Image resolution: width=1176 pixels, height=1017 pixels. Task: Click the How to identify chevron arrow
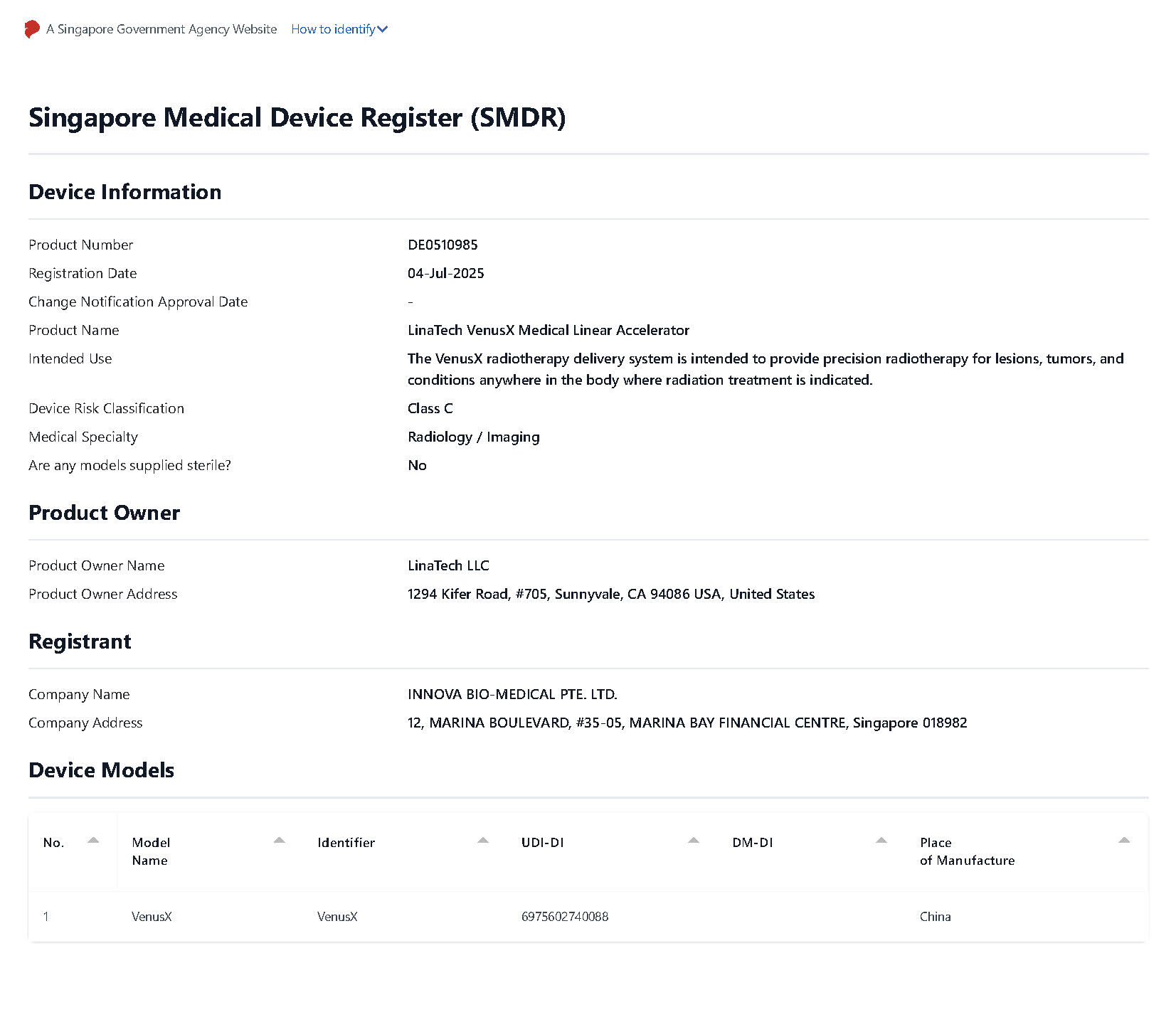383,30
